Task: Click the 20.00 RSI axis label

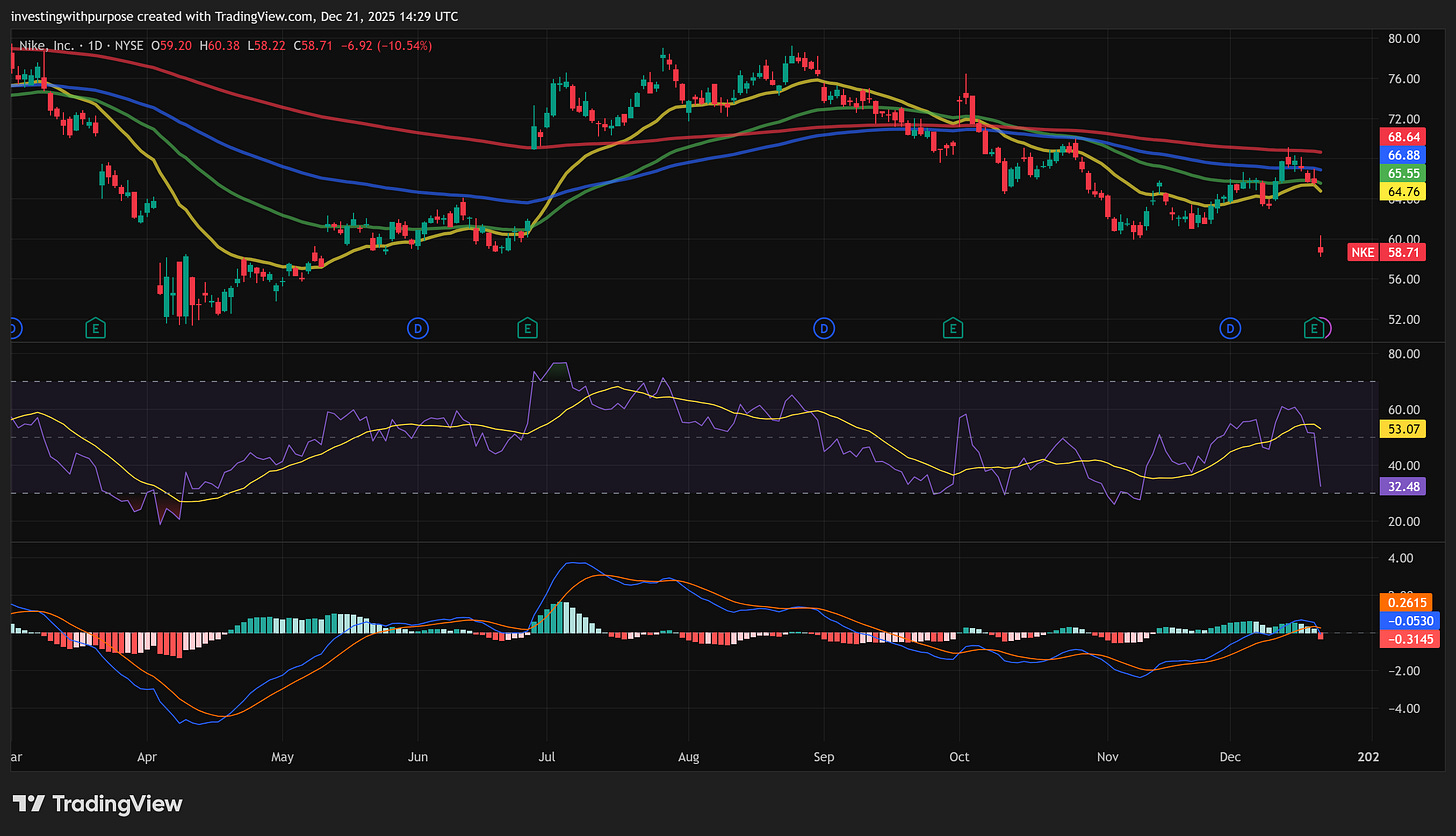Action: pos(1402,522)
